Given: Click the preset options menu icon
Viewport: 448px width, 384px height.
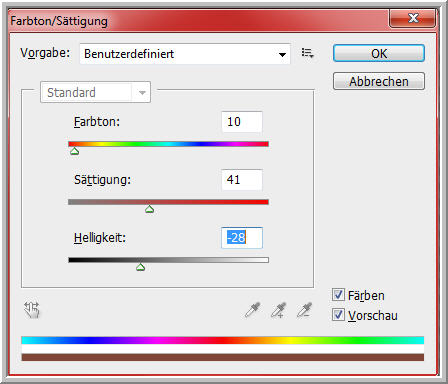Looking at the screenshot, I should [307, 53].
